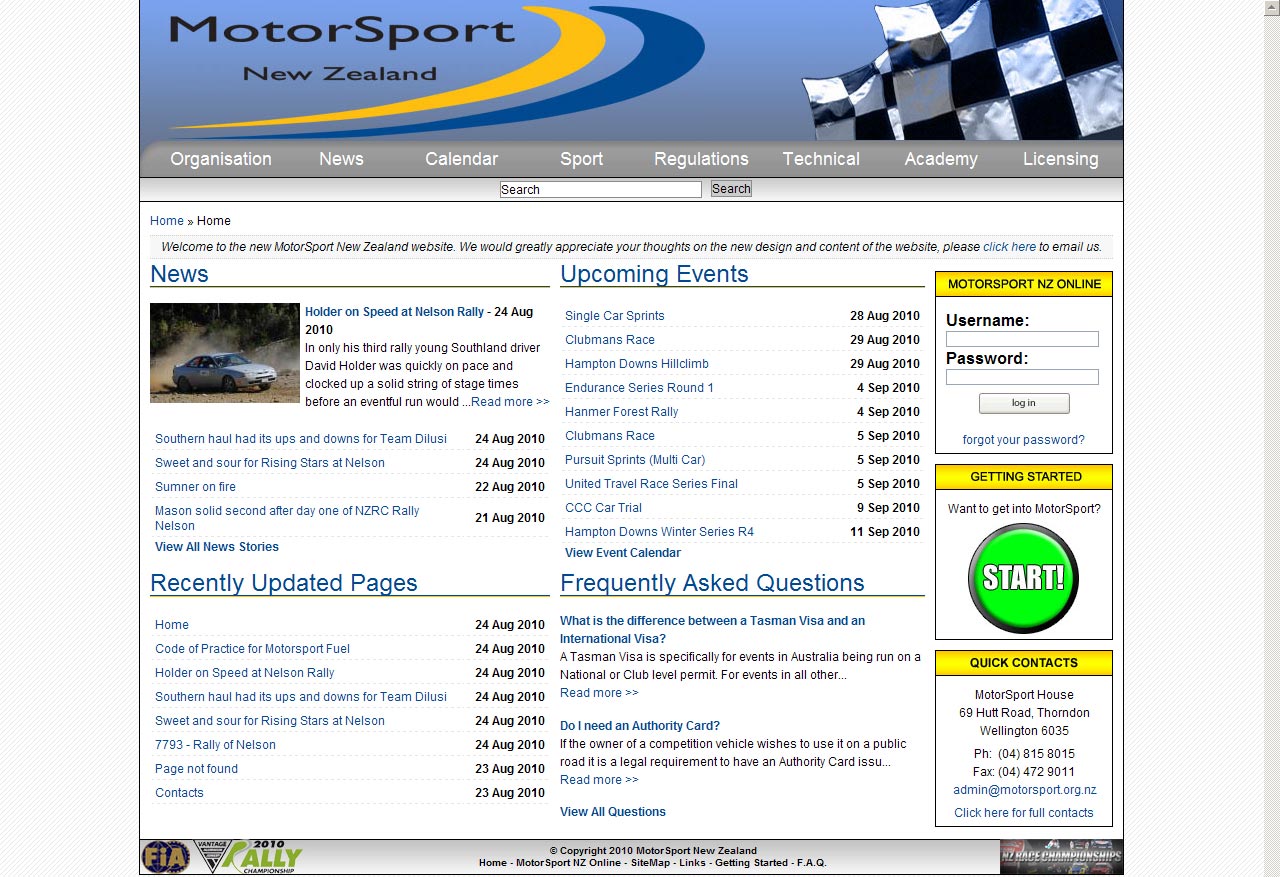Open Contacts in Recently Updated Pages

[179, 793]
